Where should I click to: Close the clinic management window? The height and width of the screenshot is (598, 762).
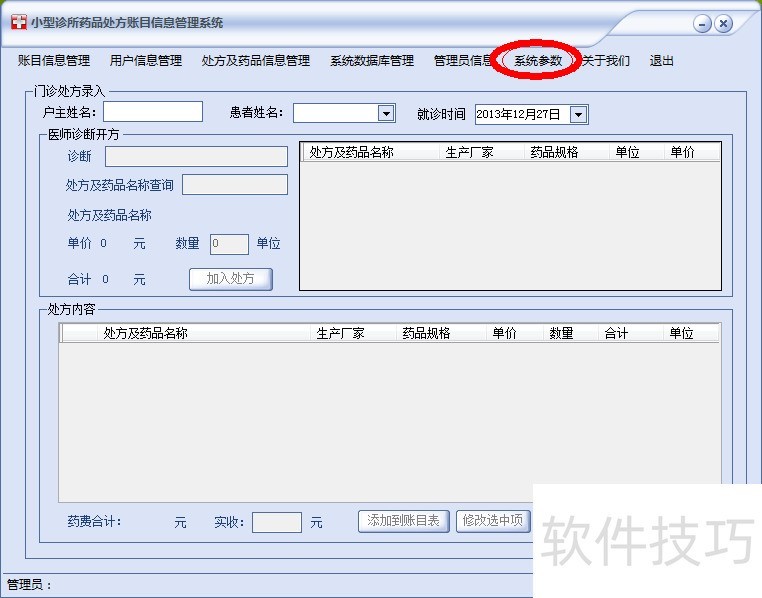coord(724,24)
